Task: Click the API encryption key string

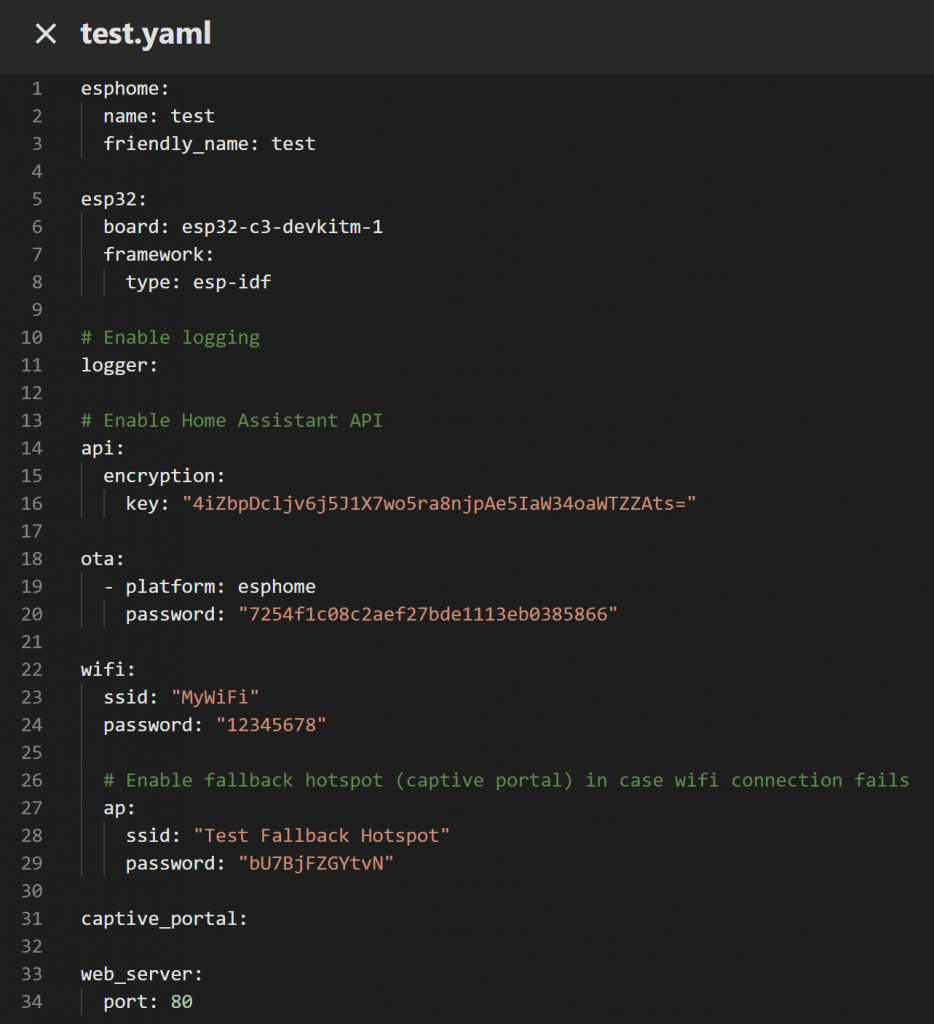Action: pos(438,503)
